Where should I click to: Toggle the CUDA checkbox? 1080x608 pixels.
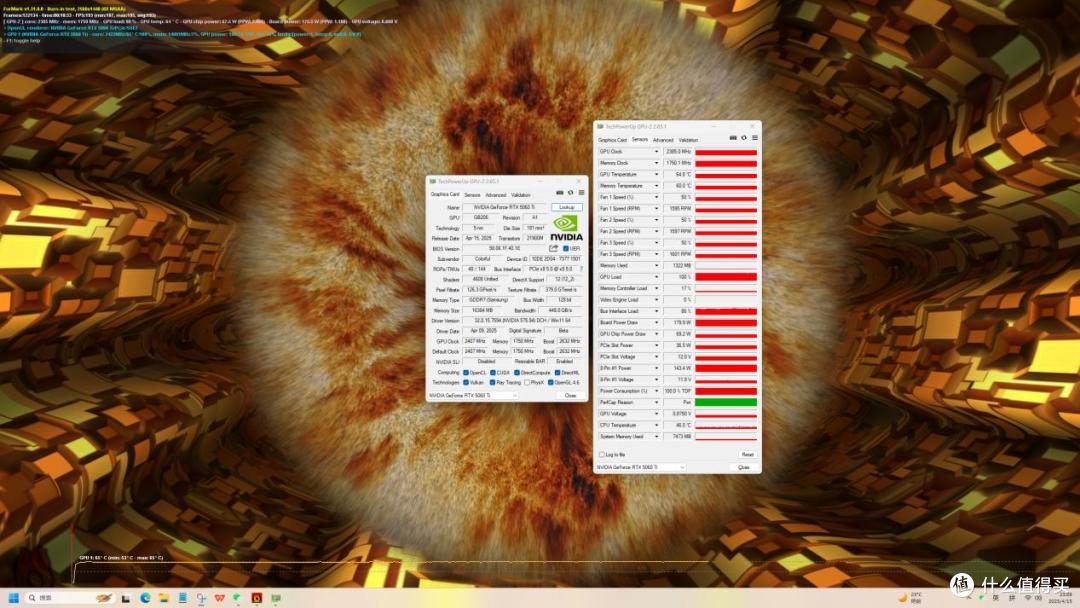[493, 373]
